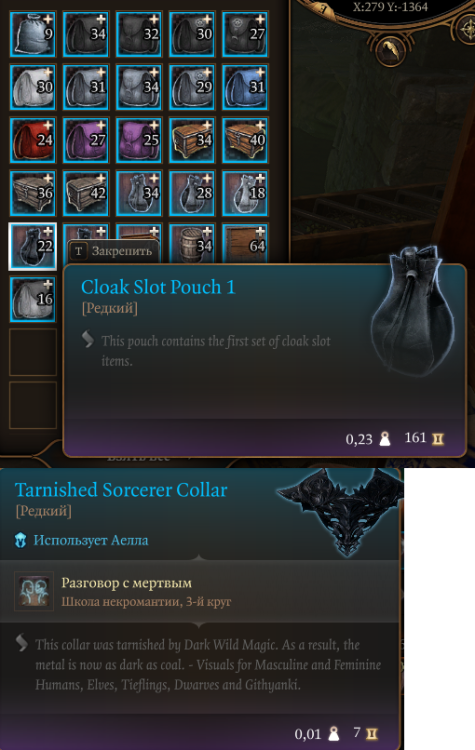Click the purple backpack showing 27
This screenshot has height=750, width=475.
click(x=86, y=141)
